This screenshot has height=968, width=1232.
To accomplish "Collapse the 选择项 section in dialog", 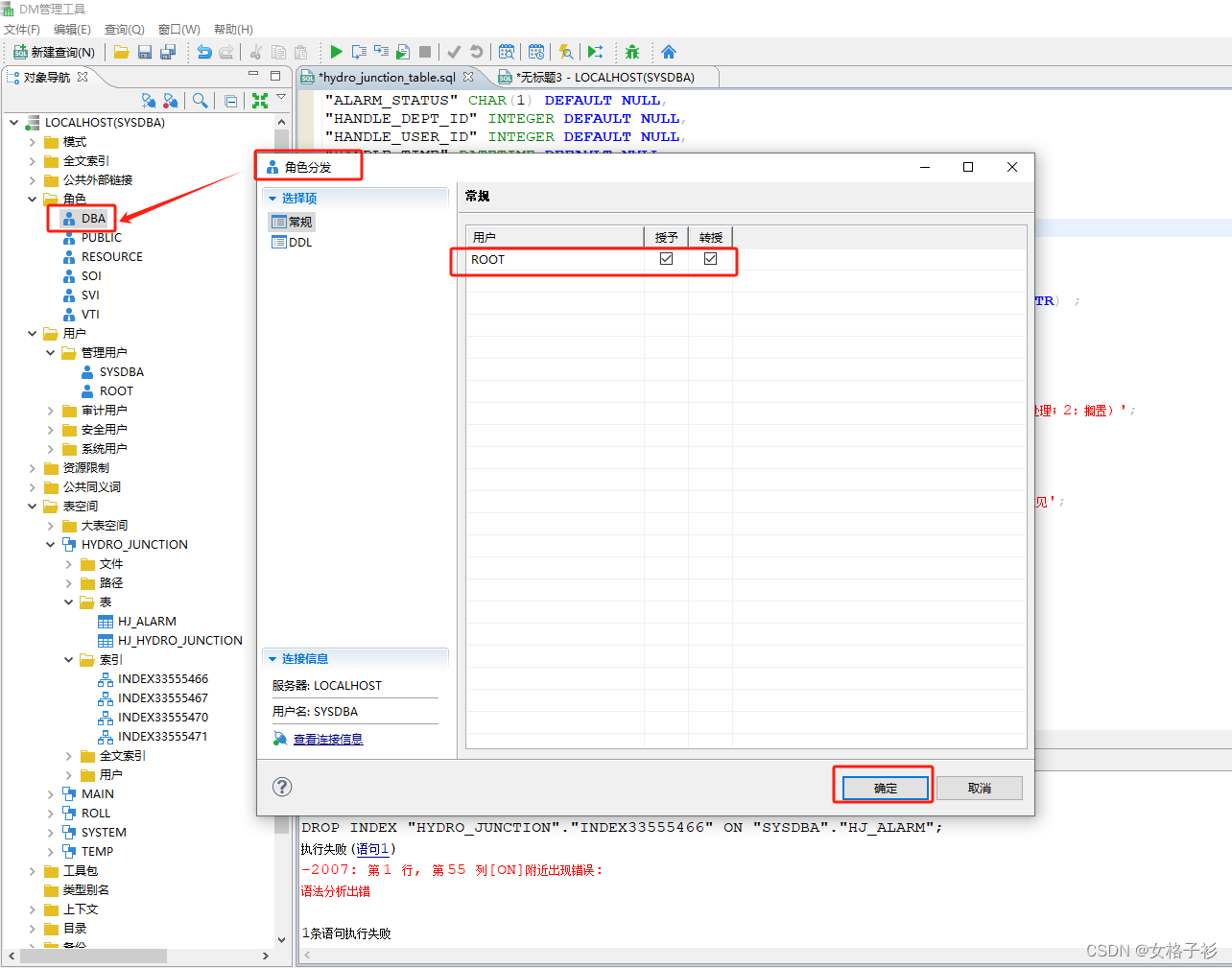I will click(272, 199).
